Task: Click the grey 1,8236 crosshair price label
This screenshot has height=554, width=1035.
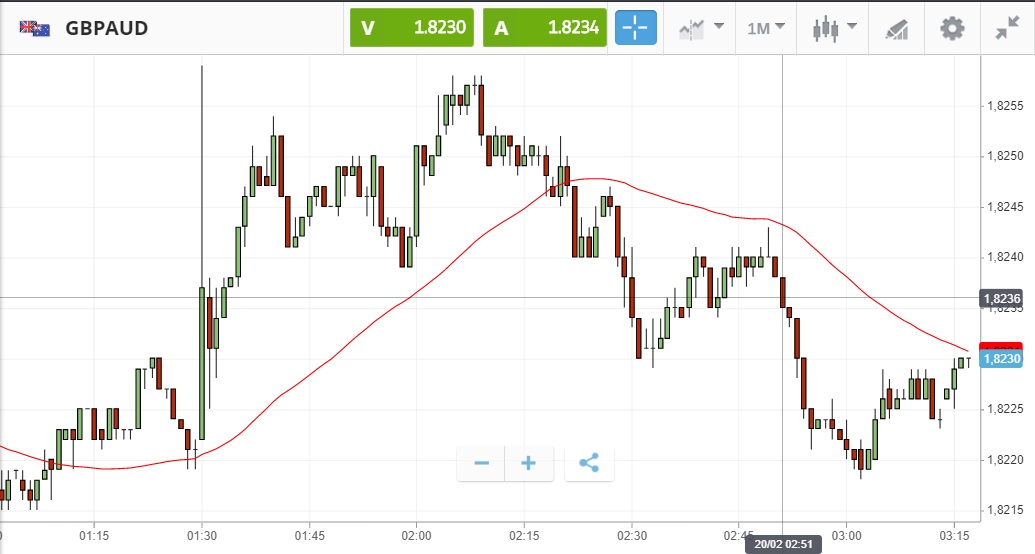Action: pos(1002,298)
